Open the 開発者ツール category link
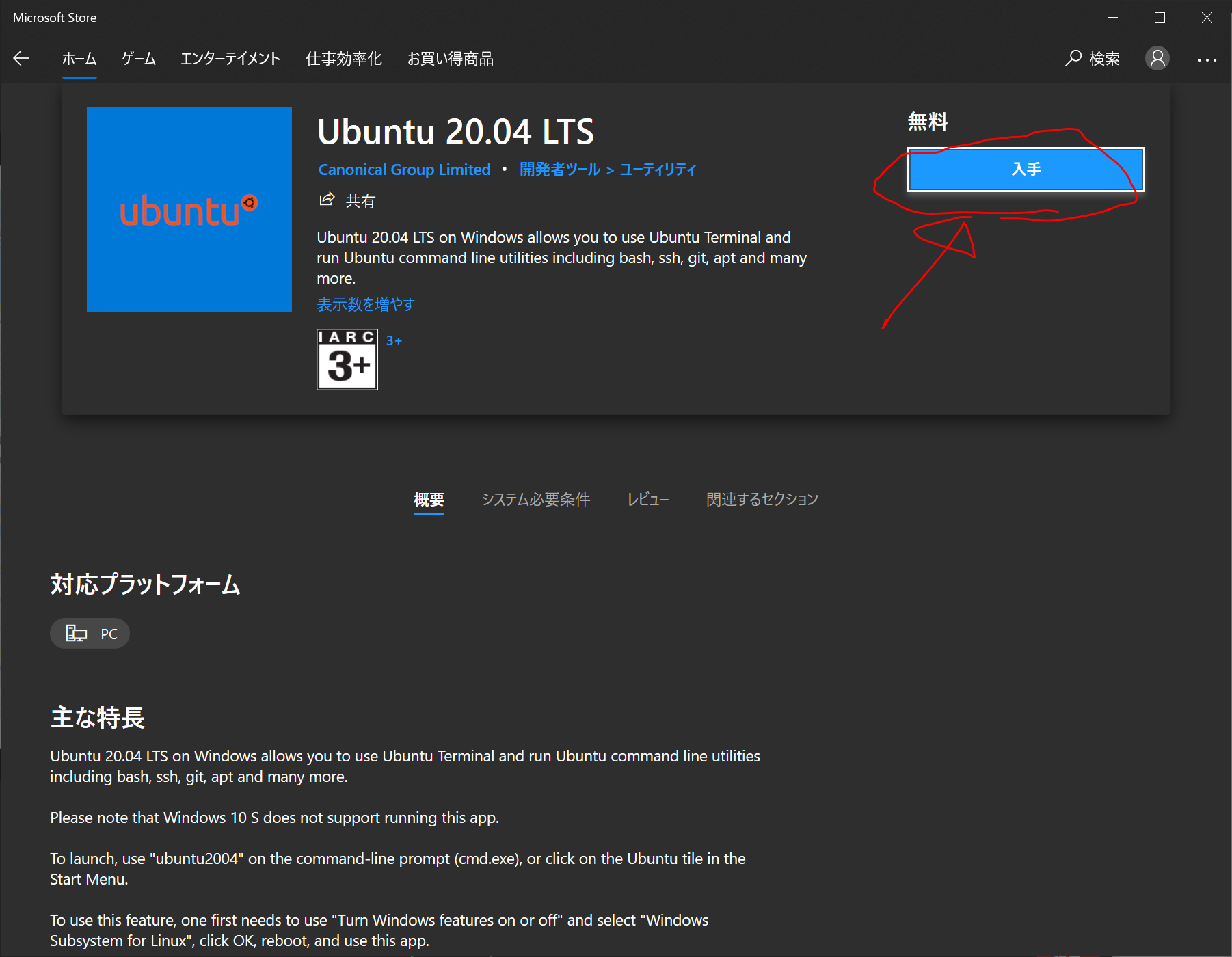This screenshot has width=1232, height=957. click(560, 170)
